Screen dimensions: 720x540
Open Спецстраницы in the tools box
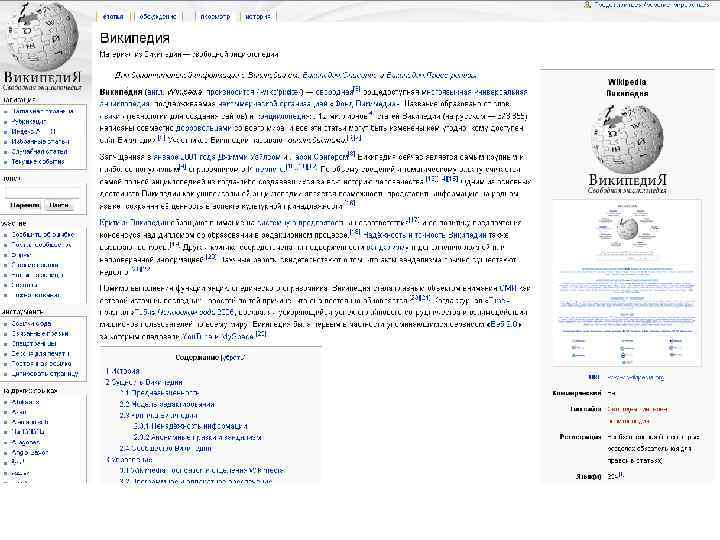pos(34,344)
